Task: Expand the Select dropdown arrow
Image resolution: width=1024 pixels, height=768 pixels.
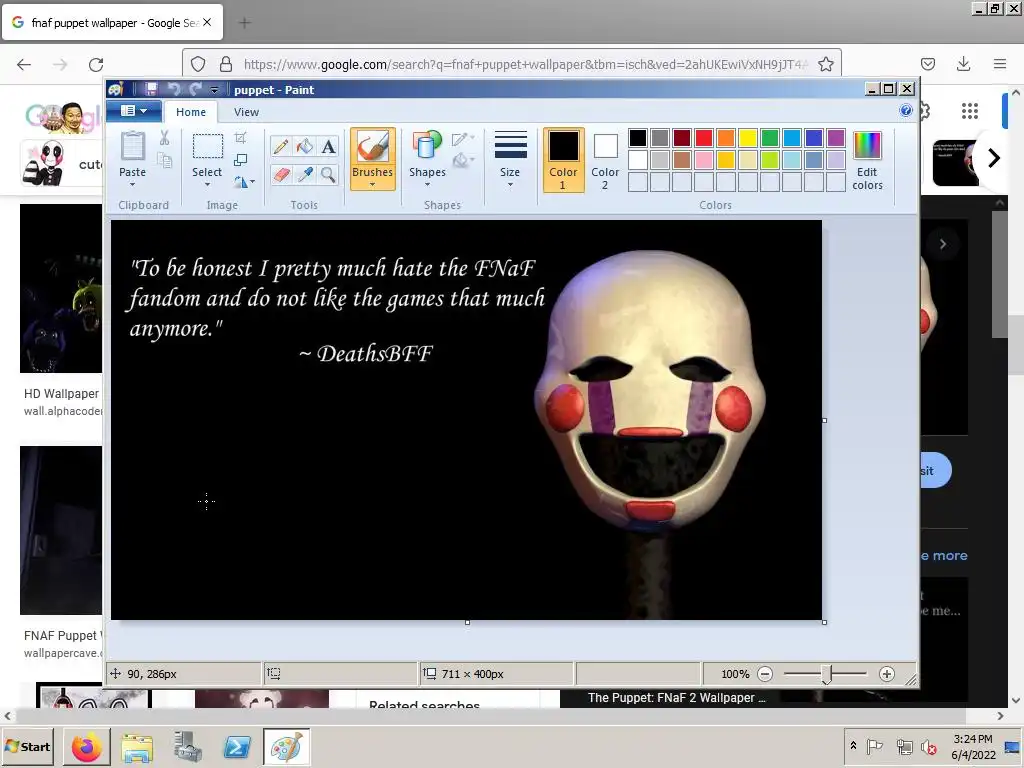Action: pos(207,184)
